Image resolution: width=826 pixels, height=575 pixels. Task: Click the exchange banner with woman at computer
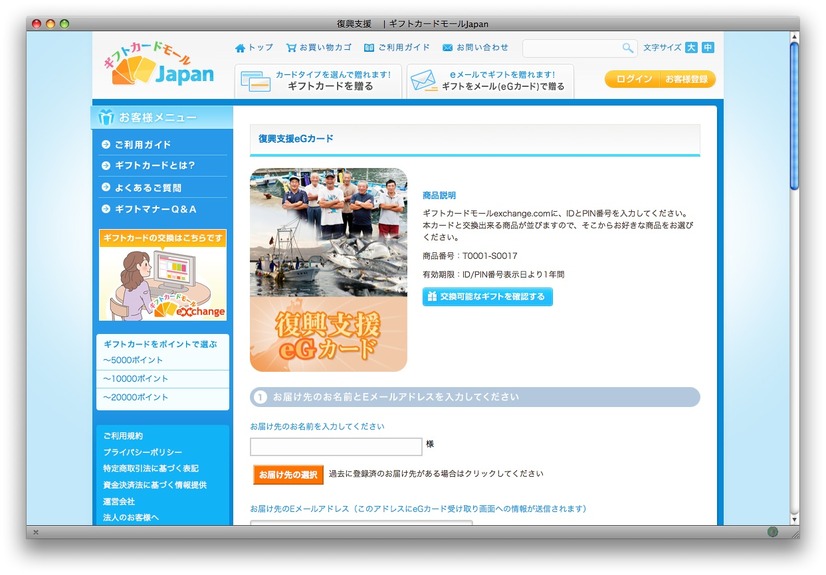(163, 275)
